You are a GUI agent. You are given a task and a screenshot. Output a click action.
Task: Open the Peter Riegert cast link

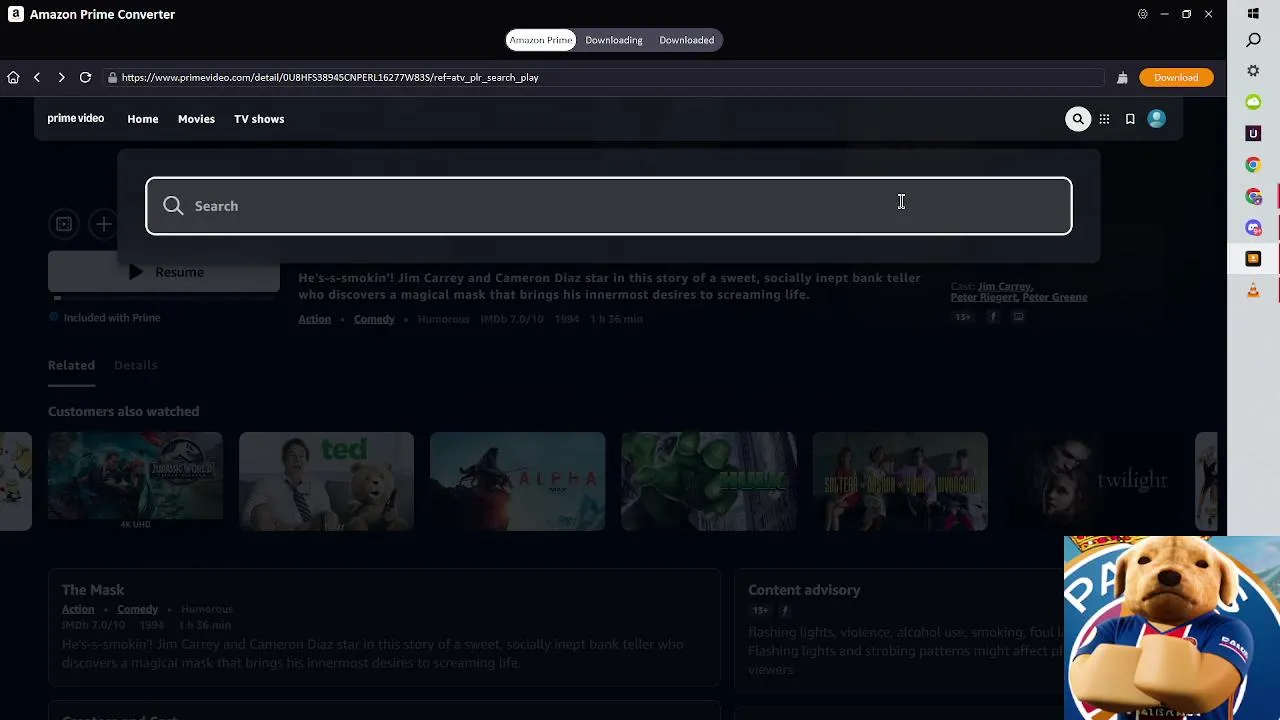tap(983, 297)
